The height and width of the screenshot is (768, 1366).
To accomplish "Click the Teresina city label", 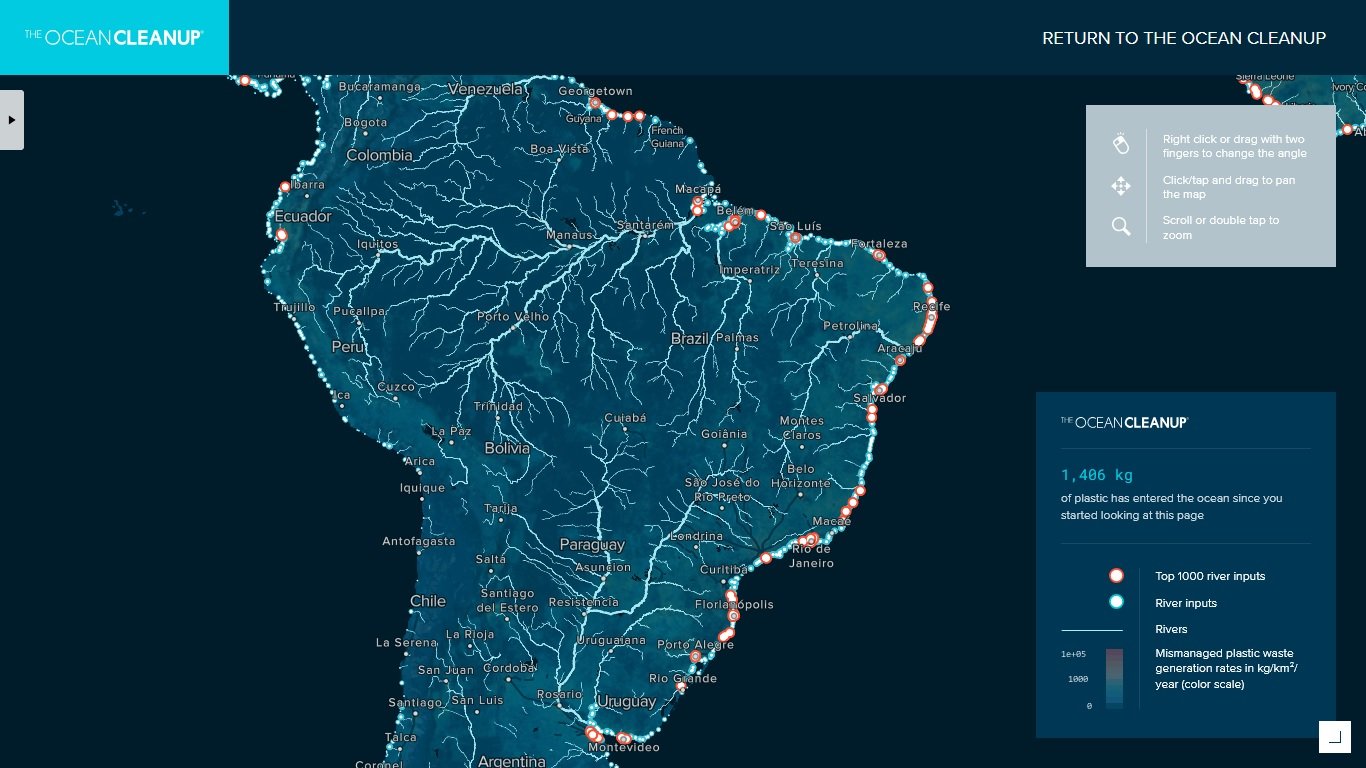I will click(x=818, y=263).
